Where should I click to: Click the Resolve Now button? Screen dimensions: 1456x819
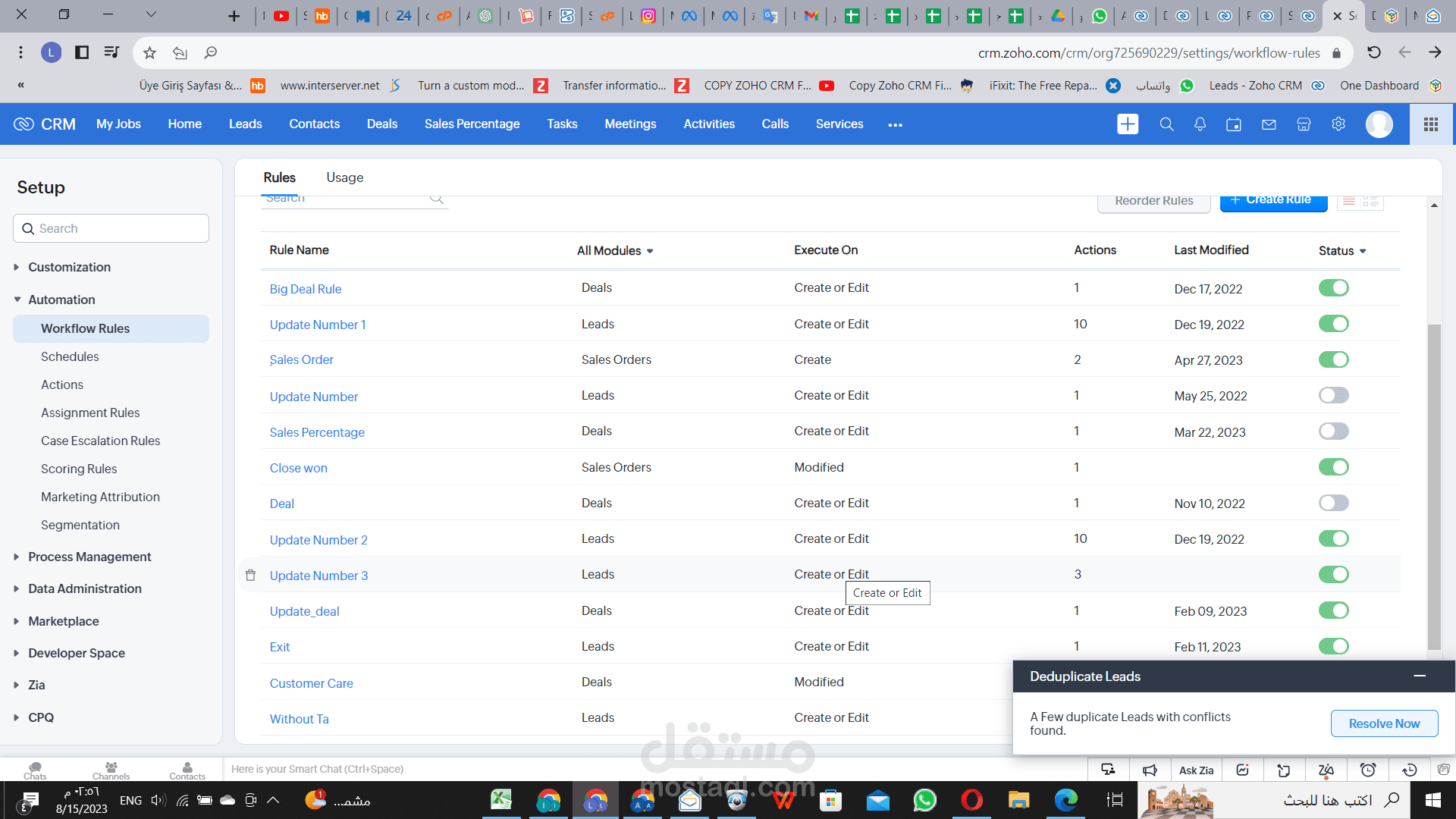(x=1384, y=723)
